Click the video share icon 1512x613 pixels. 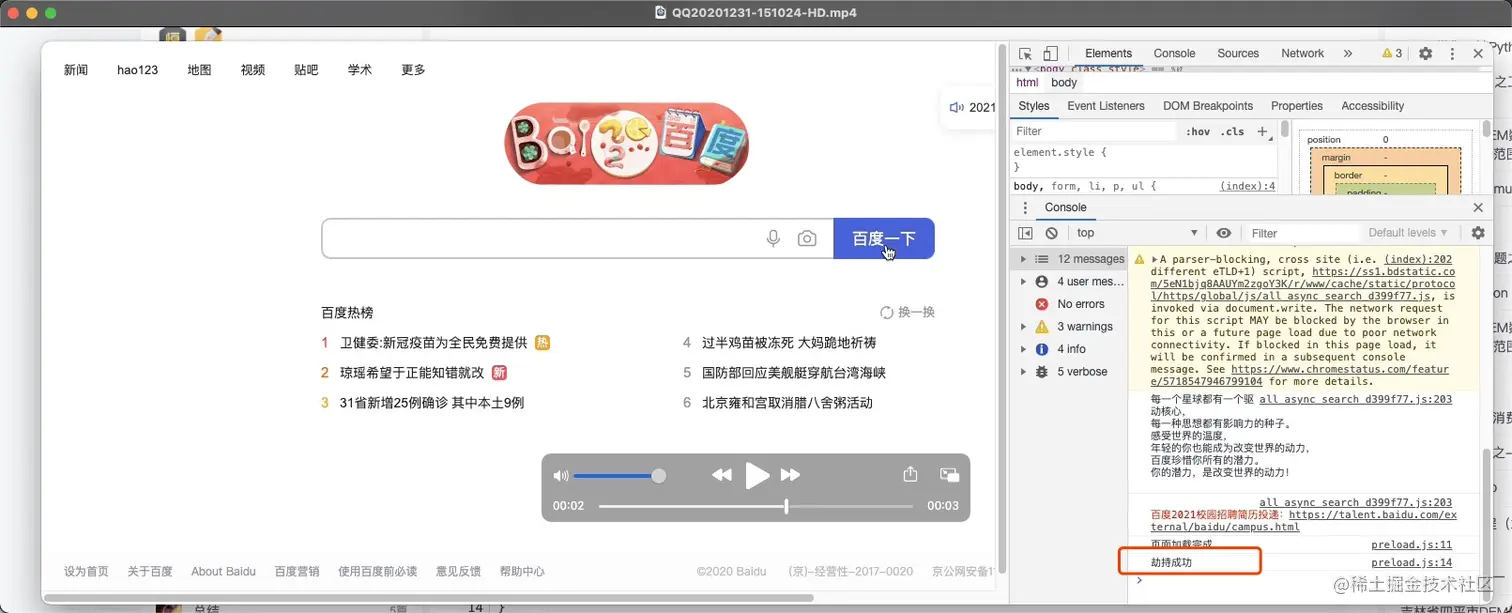pos(910,475)
